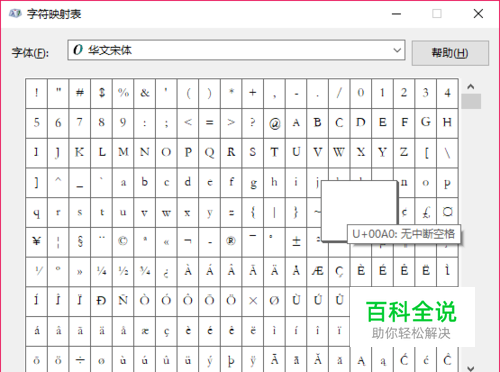Select the uppercase Æ ligature cell
This screenshot has width=500, height=372.
317,271
